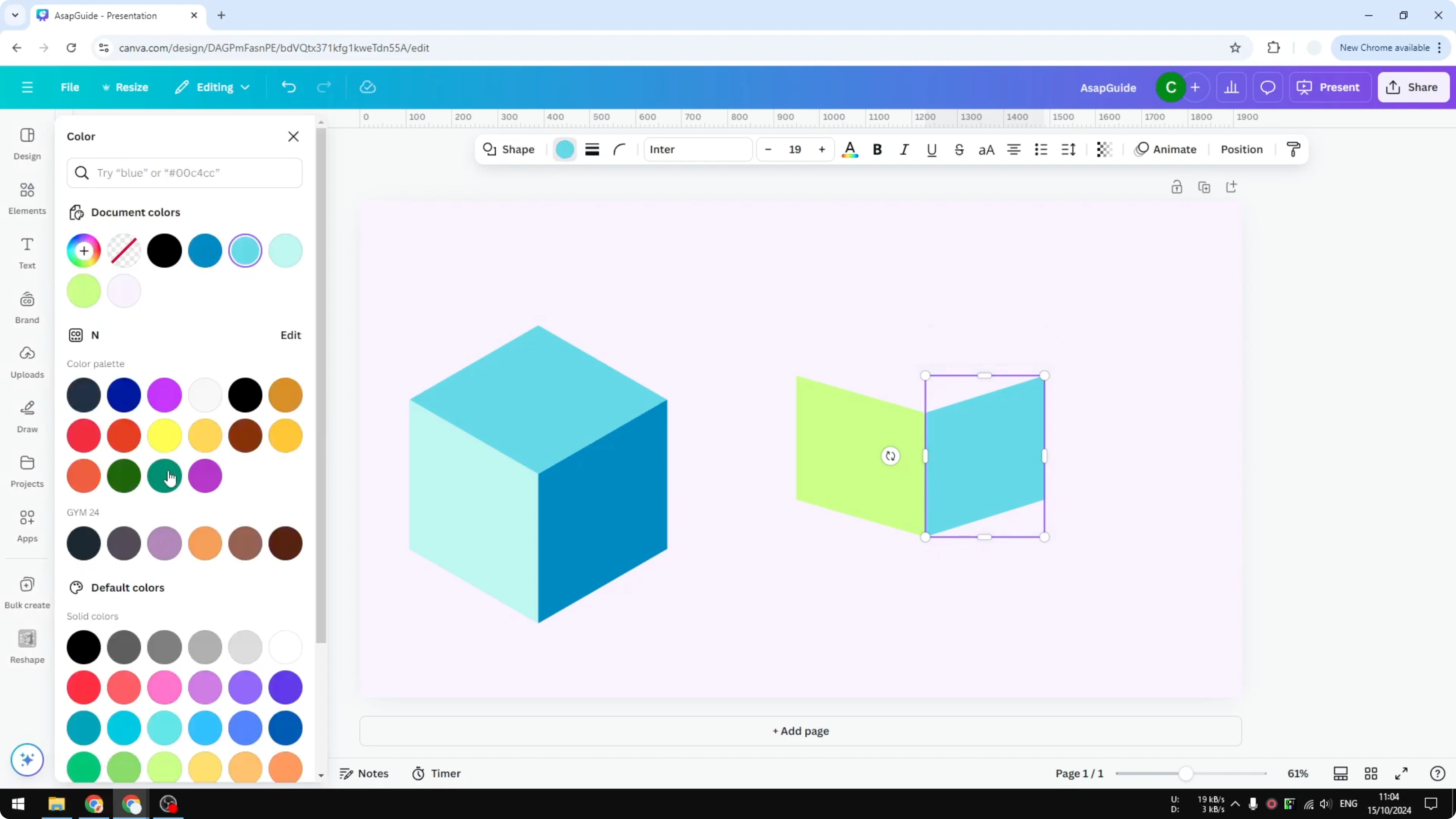
Task: Click Edit next to the color palette
Action: pyautogui.click(x=290, y=335)
